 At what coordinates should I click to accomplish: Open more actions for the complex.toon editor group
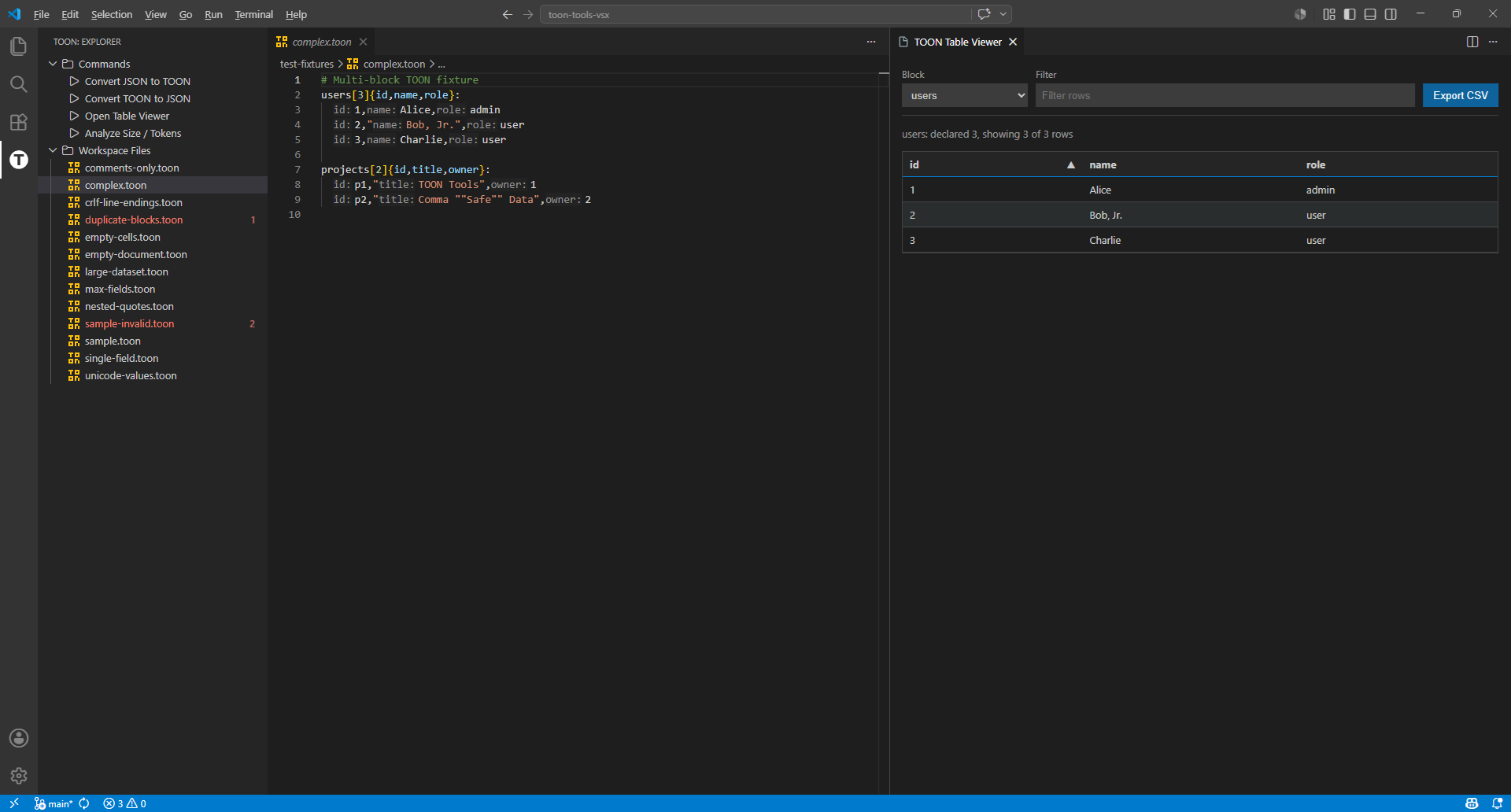pyautogui.click(x=871, y=42)
